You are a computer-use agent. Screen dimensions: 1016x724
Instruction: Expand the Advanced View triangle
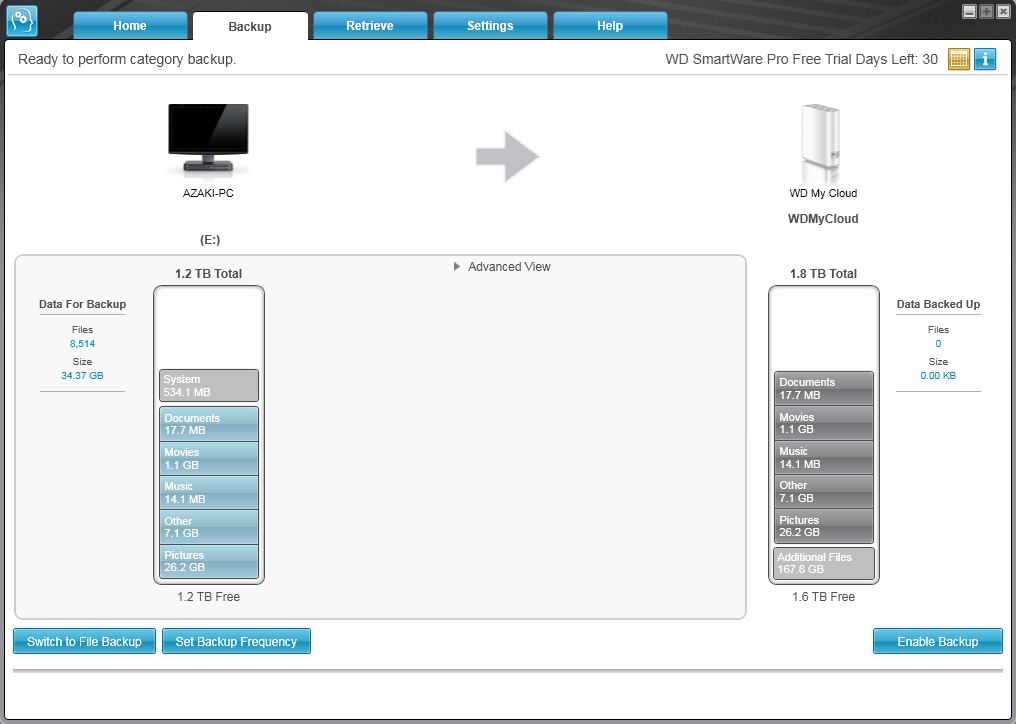coord(457,266)
